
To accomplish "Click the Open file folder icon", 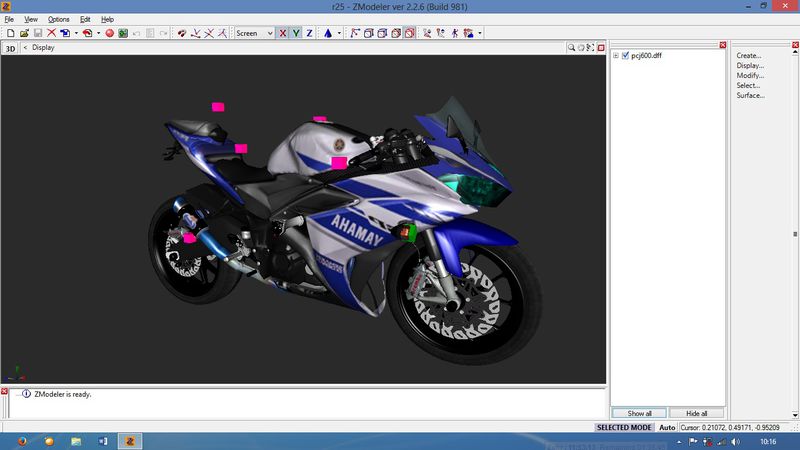I will [x=24, y=33].
